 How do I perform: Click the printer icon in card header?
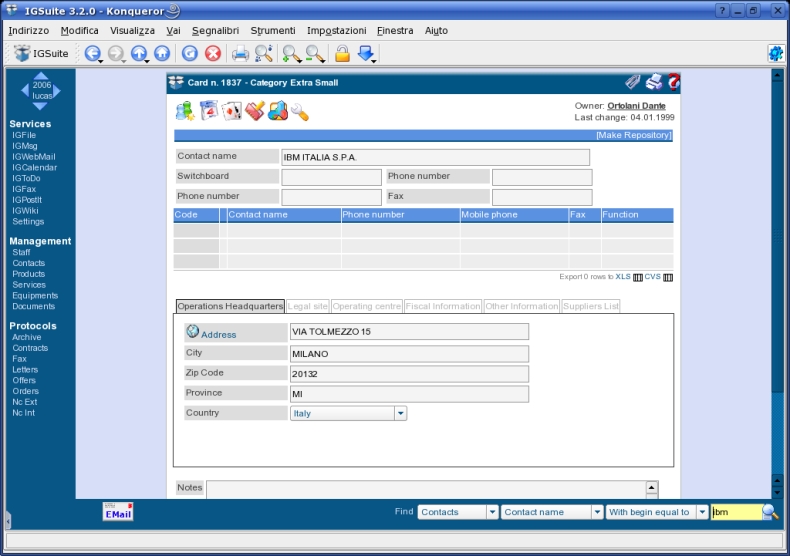point(654,82)
